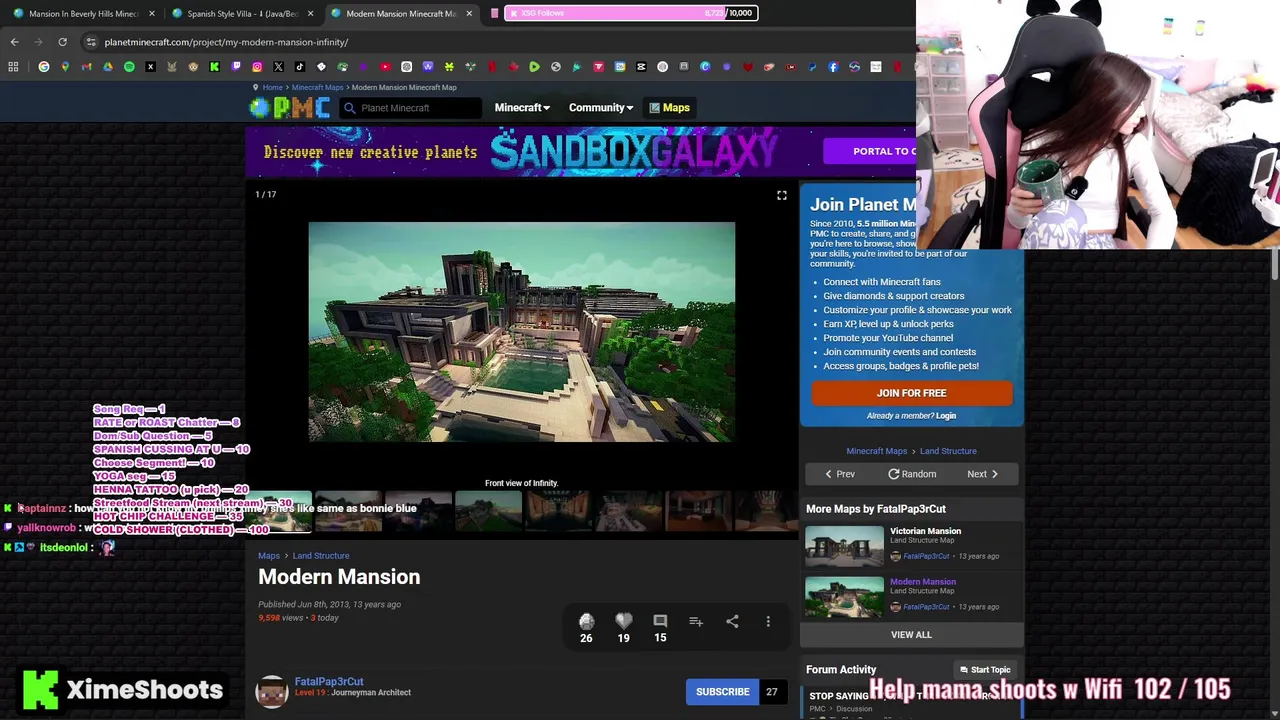Screen dimensions: 1280x720
Task: Expand the image gallery to fullscreen
Action: (x=782, y=195)
